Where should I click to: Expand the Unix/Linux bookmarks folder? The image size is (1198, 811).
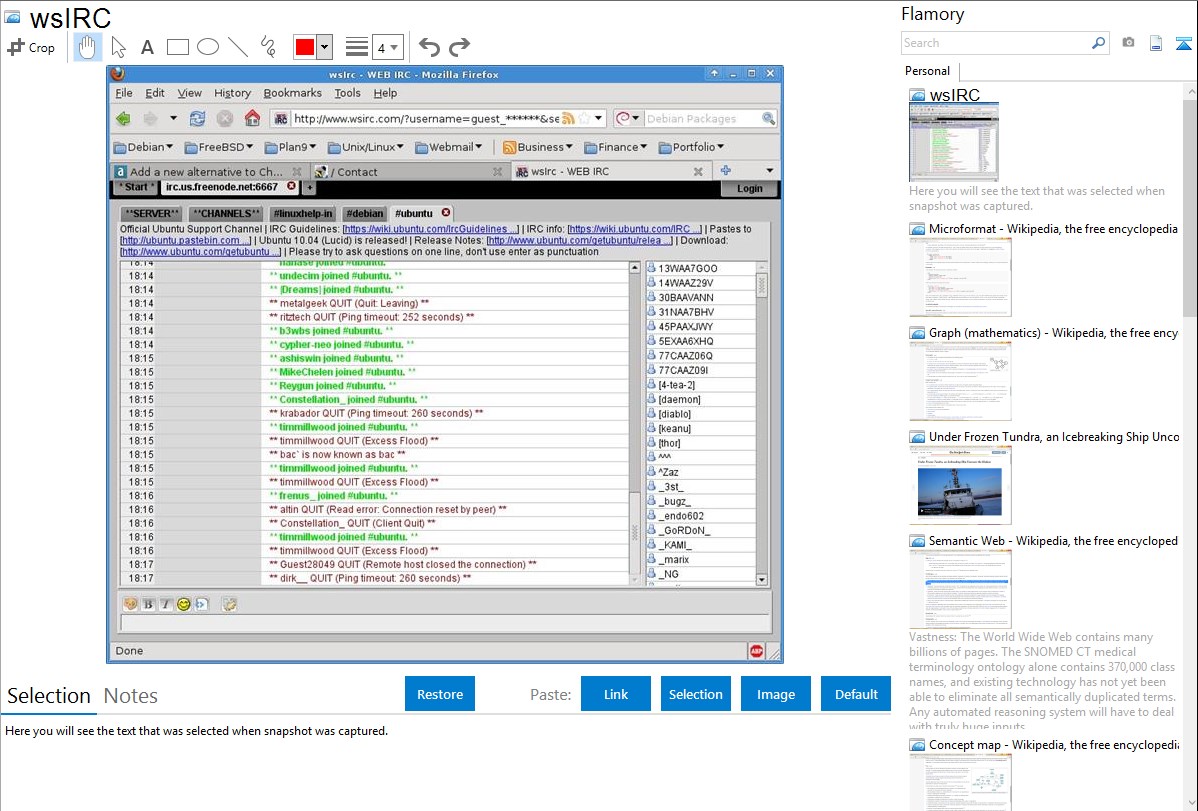(366, 147)
